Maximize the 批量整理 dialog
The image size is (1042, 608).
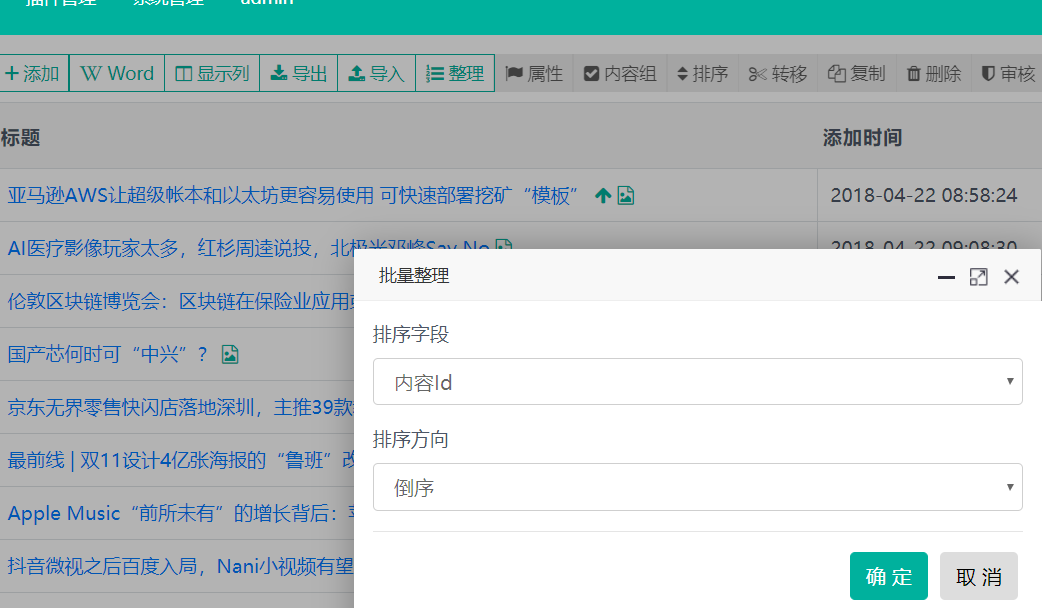978,277
